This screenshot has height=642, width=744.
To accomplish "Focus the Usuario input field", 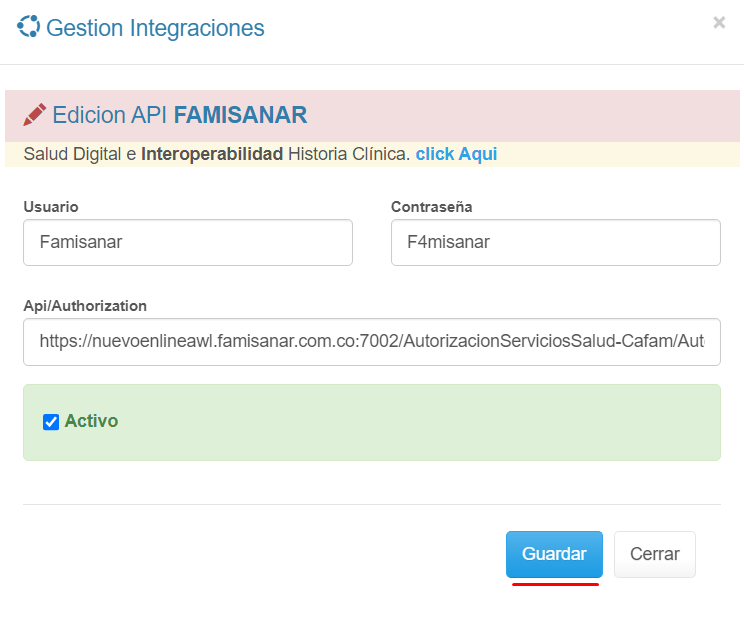I will tap(188, 243).
